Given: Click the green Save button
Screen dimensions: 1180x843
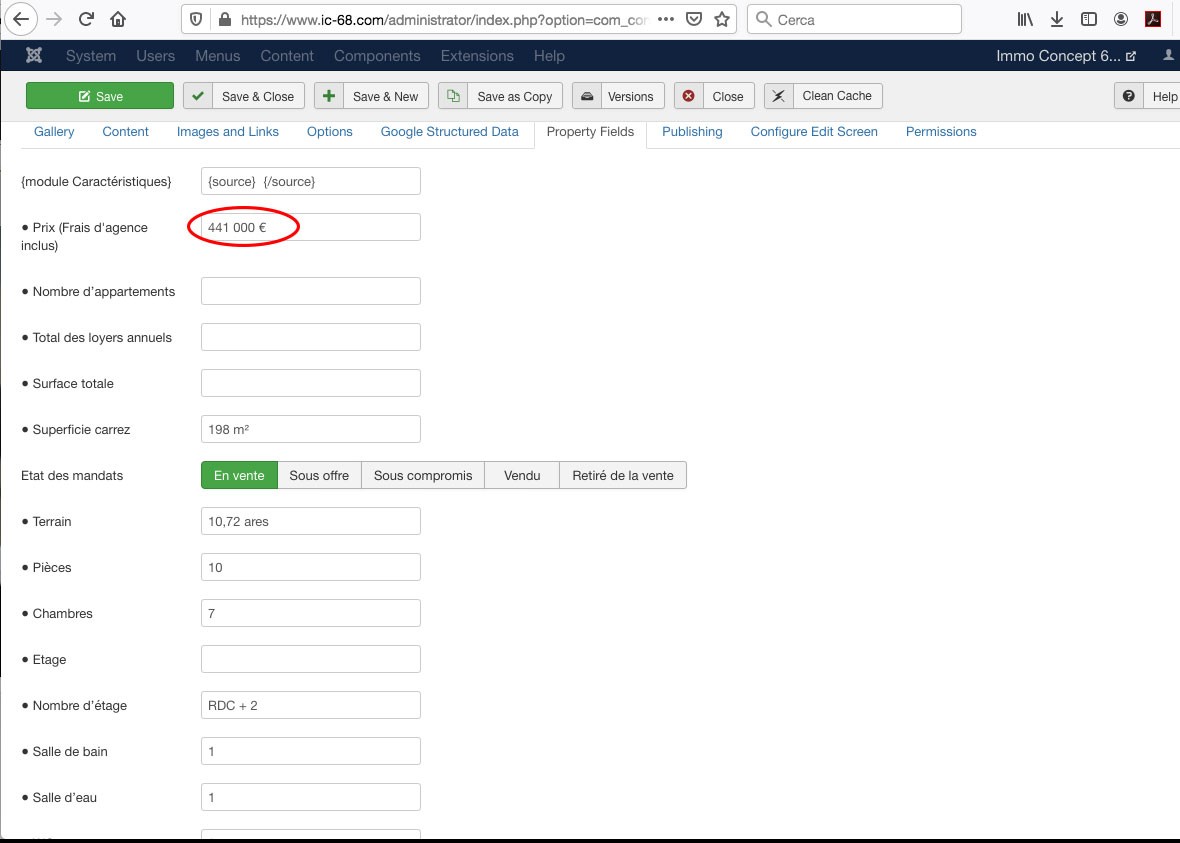Looking at the screenshot, I should [100, 96].
